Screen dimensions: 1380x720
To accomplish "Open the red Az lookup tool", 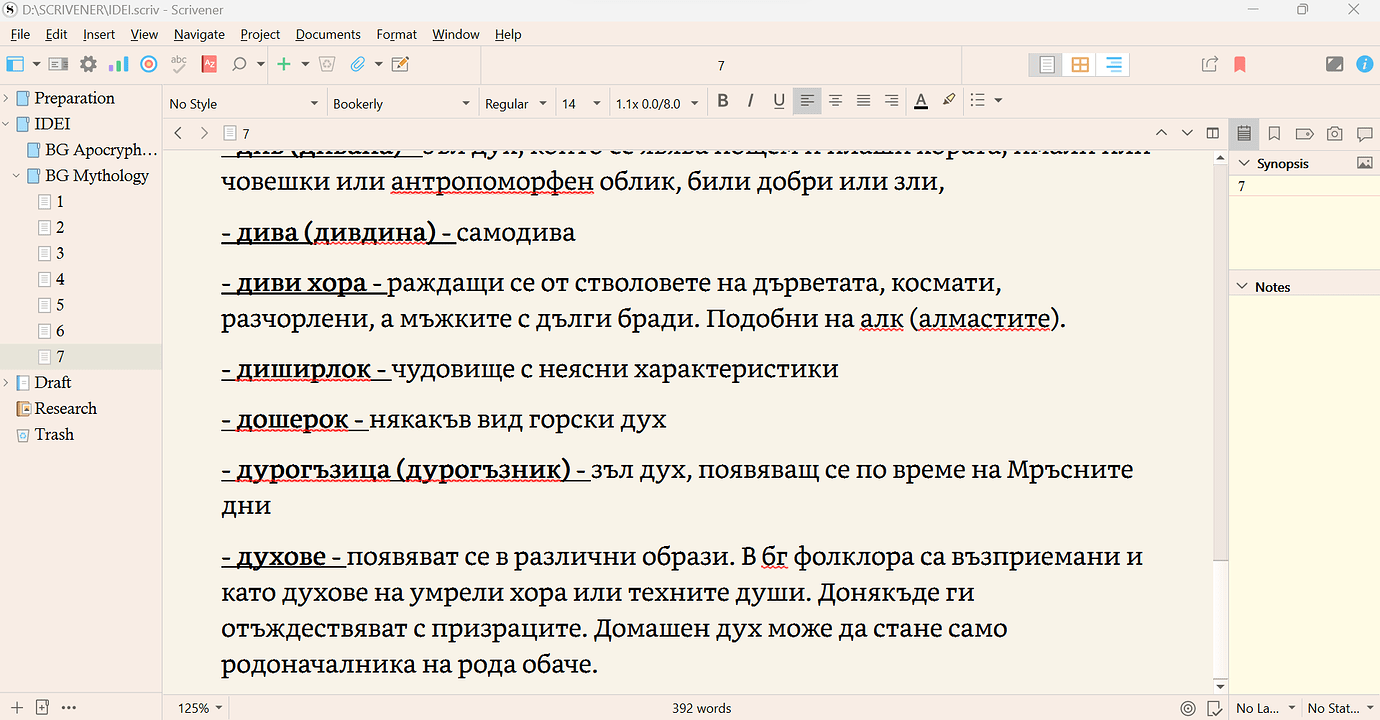I will click(x=209, y=63).
